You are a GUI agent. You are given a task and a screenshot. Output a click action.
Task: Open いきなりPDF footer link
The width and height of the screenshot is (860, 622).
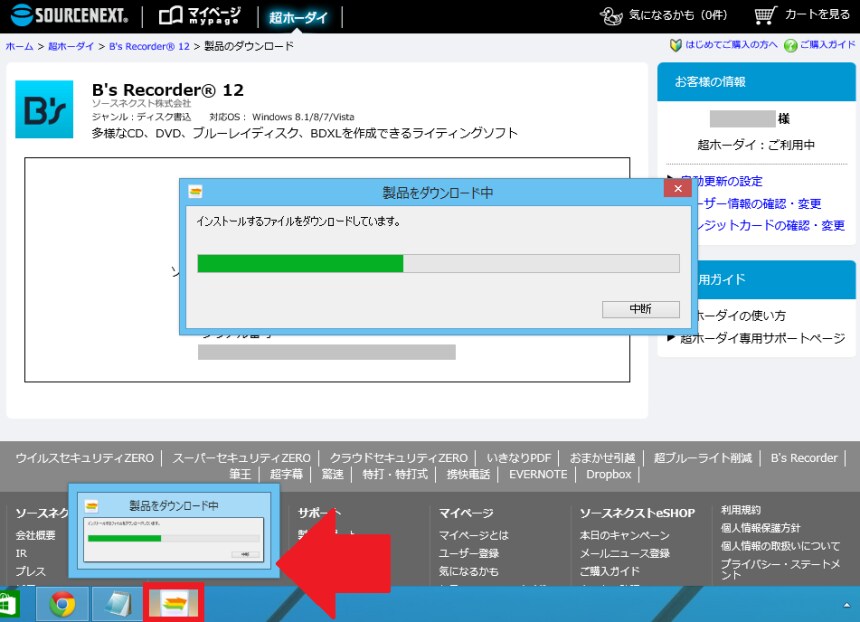518,458
